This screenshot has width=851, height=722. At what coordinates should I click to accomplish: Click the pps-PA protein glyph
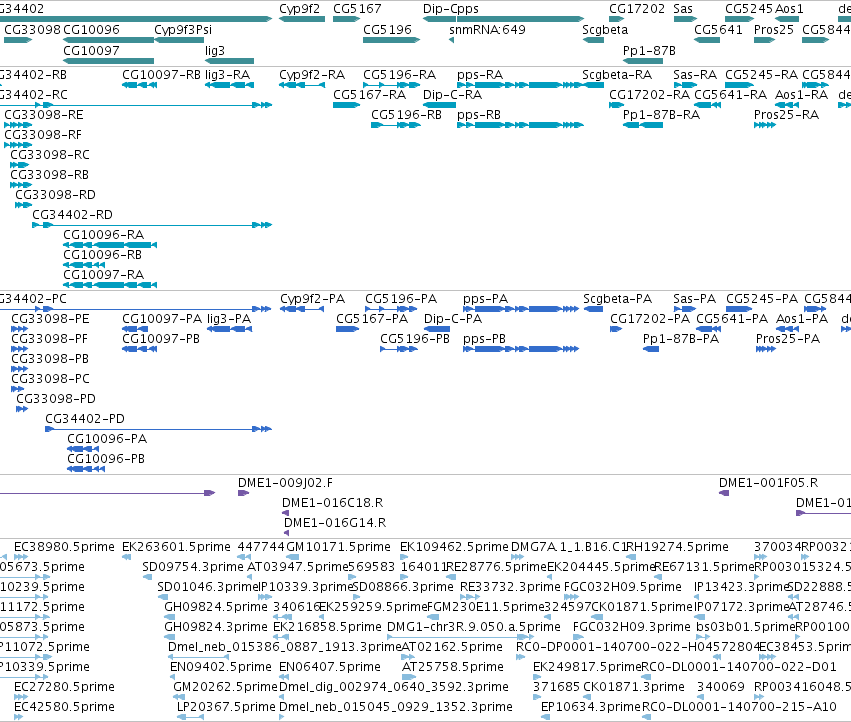click(521, 309)
